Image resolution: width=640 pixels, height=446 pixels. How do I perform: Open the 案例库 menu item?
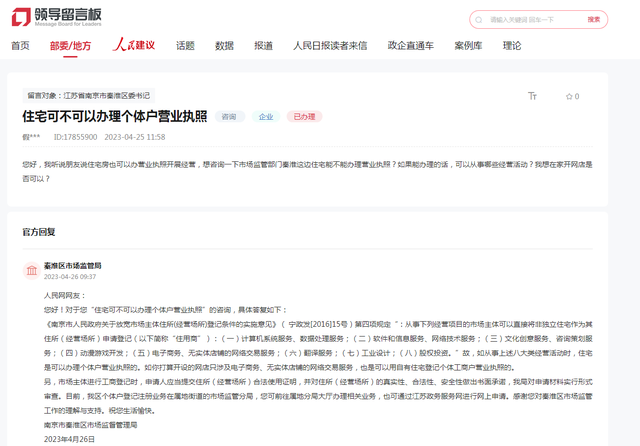[469, 46]
